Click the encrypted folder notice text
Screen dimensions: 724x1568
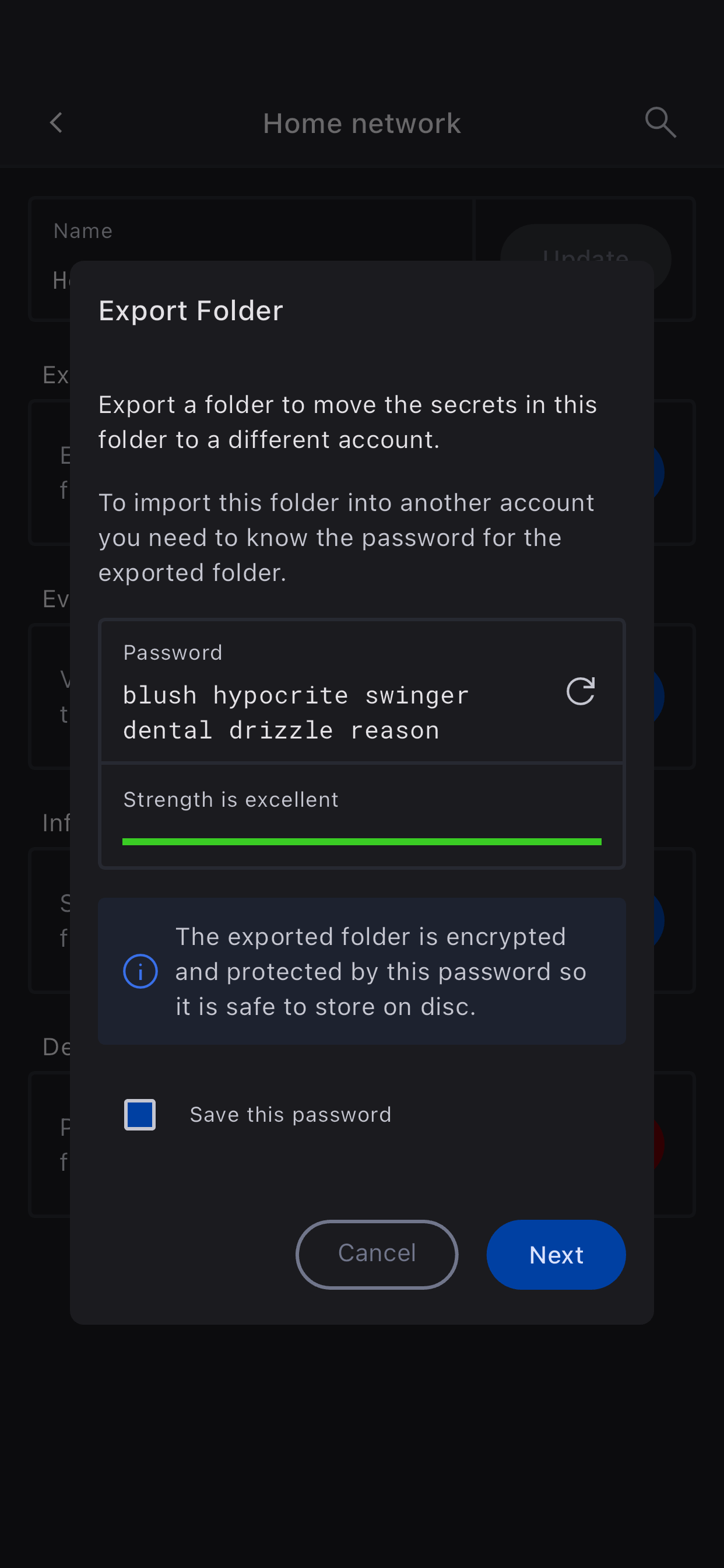pyautogui.click(x=380, y=971)
